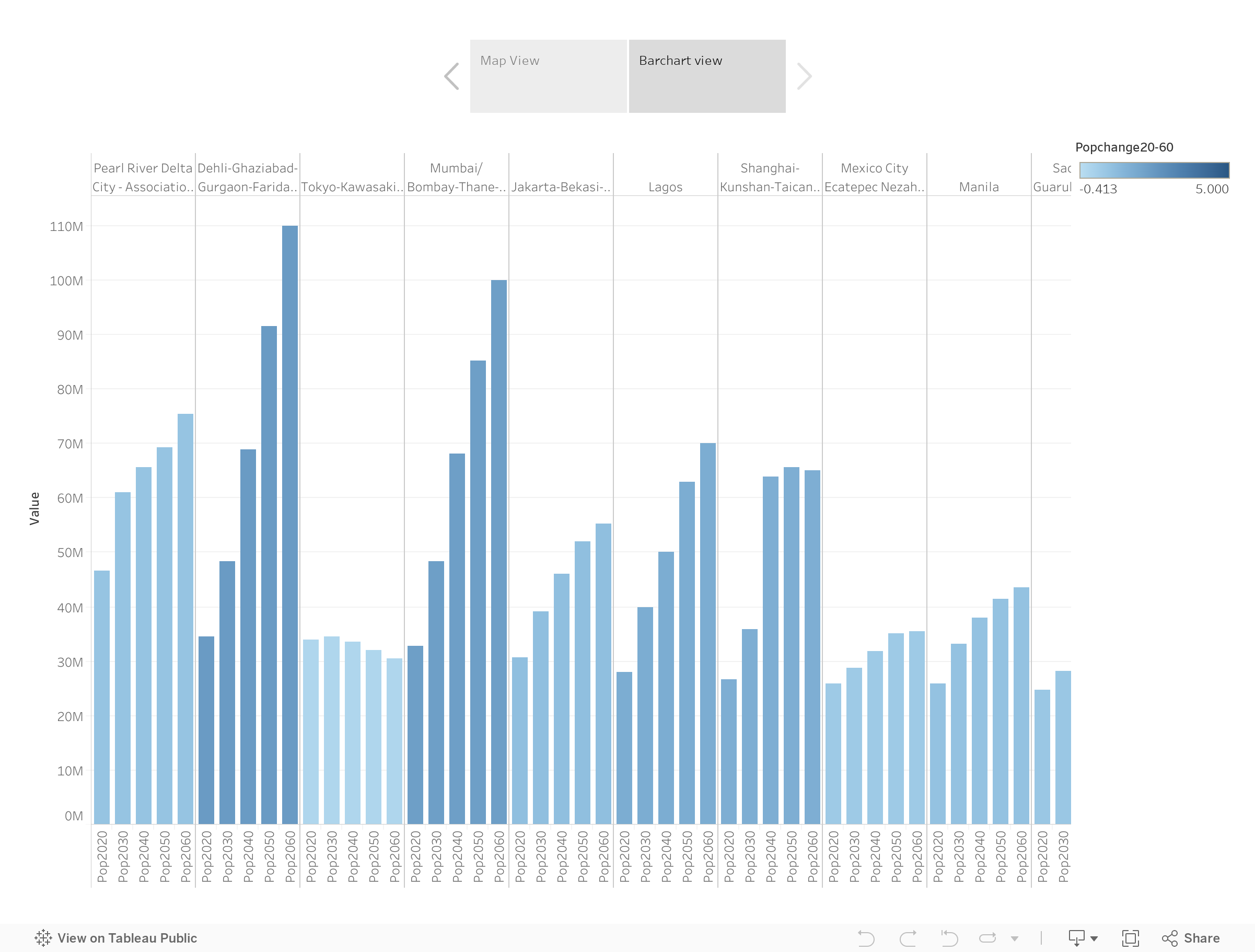
Task: Click the Share button label
Action: [x=1202, y=938]
